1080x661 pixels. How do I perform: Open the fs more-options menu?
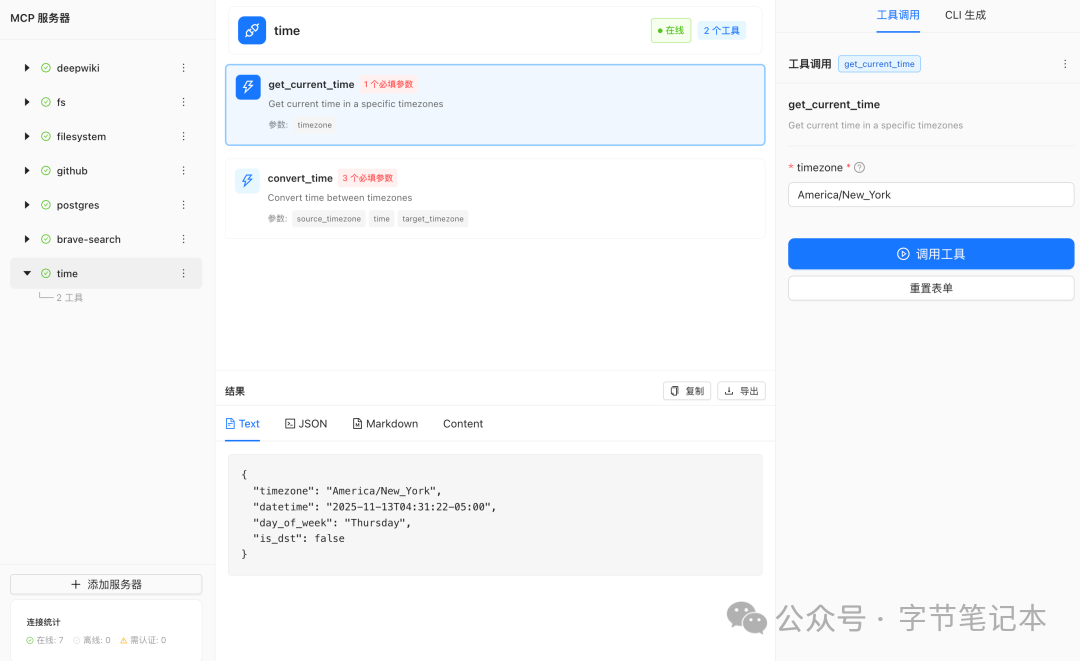click(183, 102)
